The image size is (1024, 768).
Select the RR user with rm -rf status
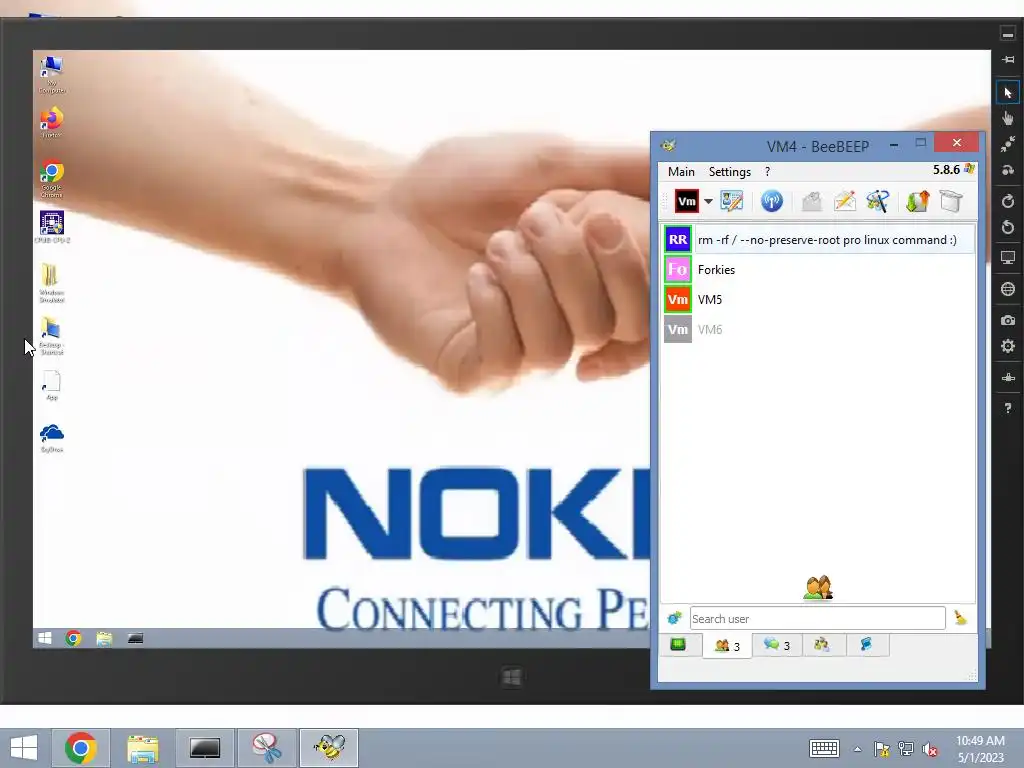click(x=819, y=240)
